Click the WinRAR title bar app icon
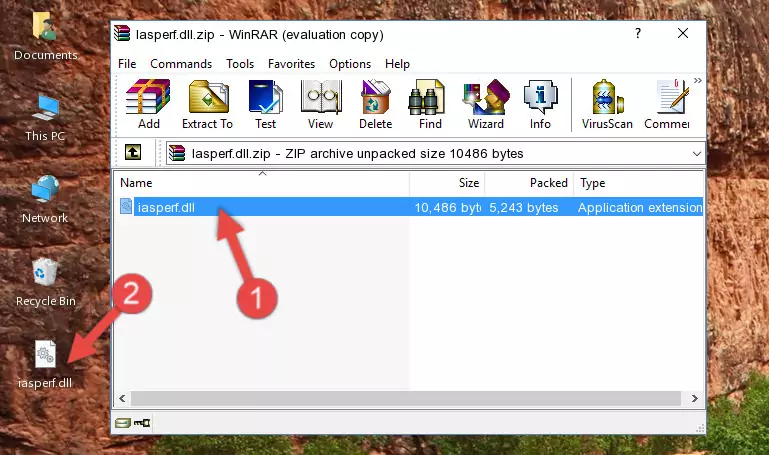Viewport: 769px width, 455px height. (x=122, y=34)
